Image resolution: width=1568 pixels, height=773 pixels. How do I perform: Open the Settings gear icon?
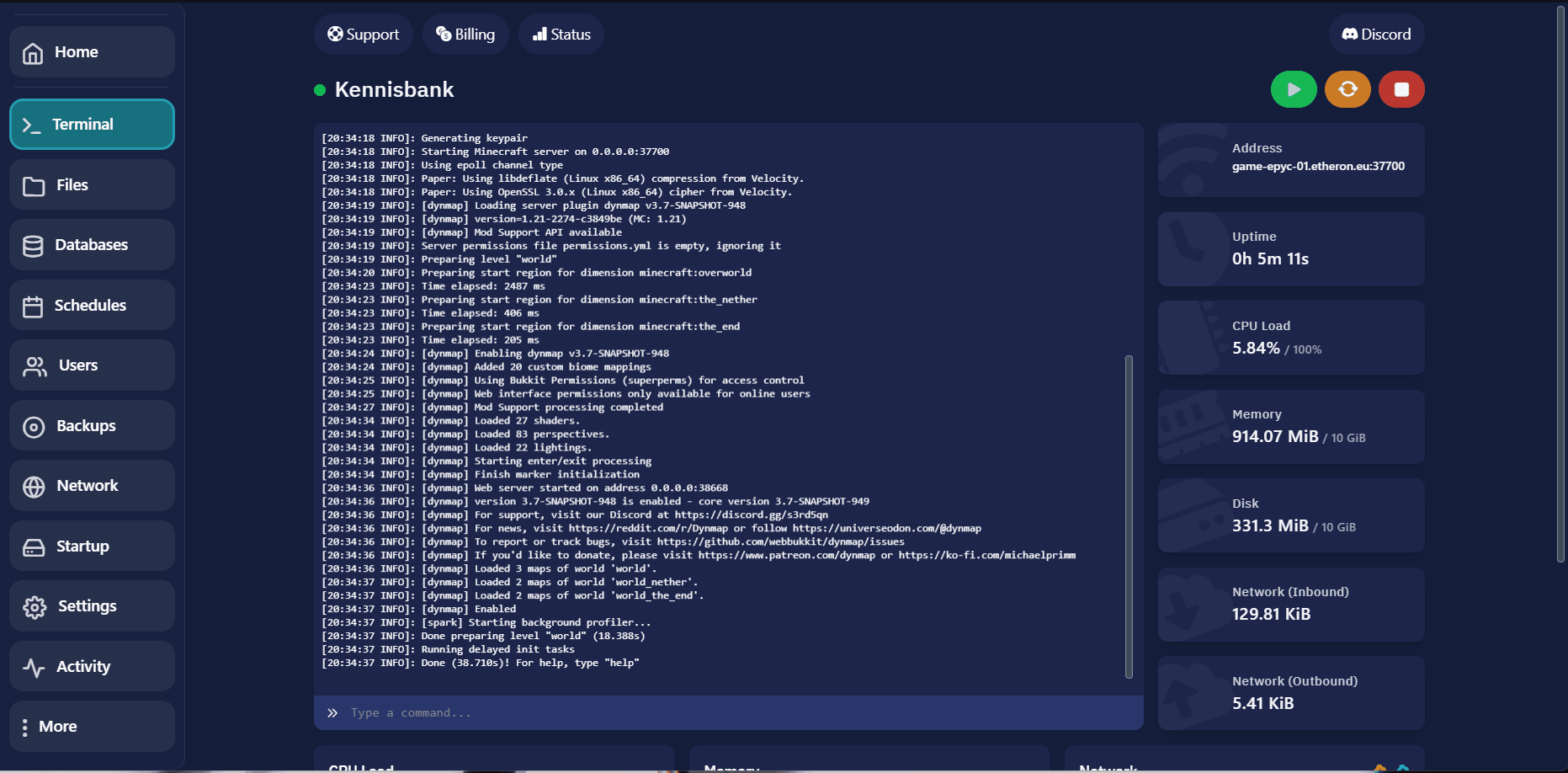[x=35, y=607]
